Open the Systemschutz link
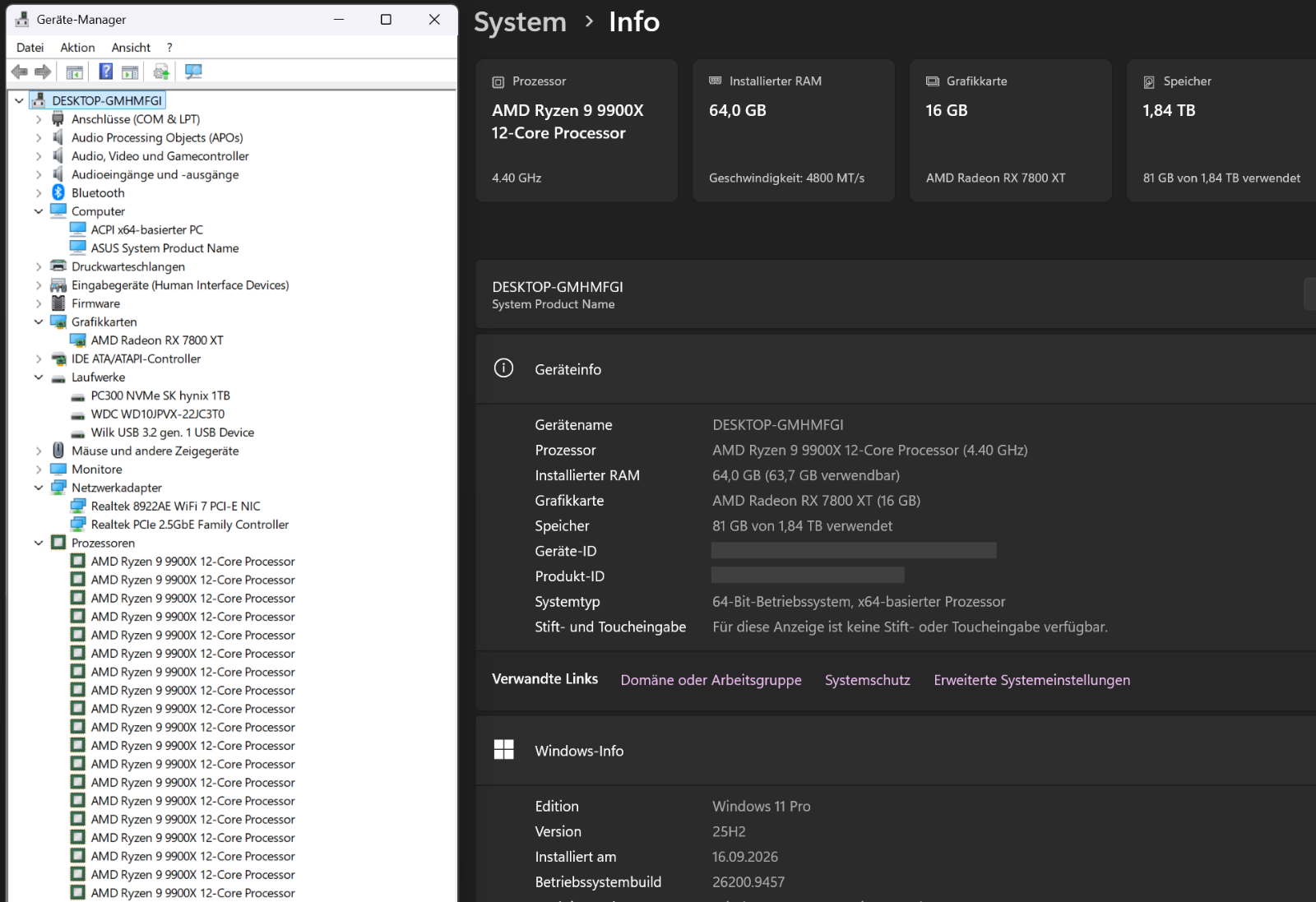 tap(868, 680)
